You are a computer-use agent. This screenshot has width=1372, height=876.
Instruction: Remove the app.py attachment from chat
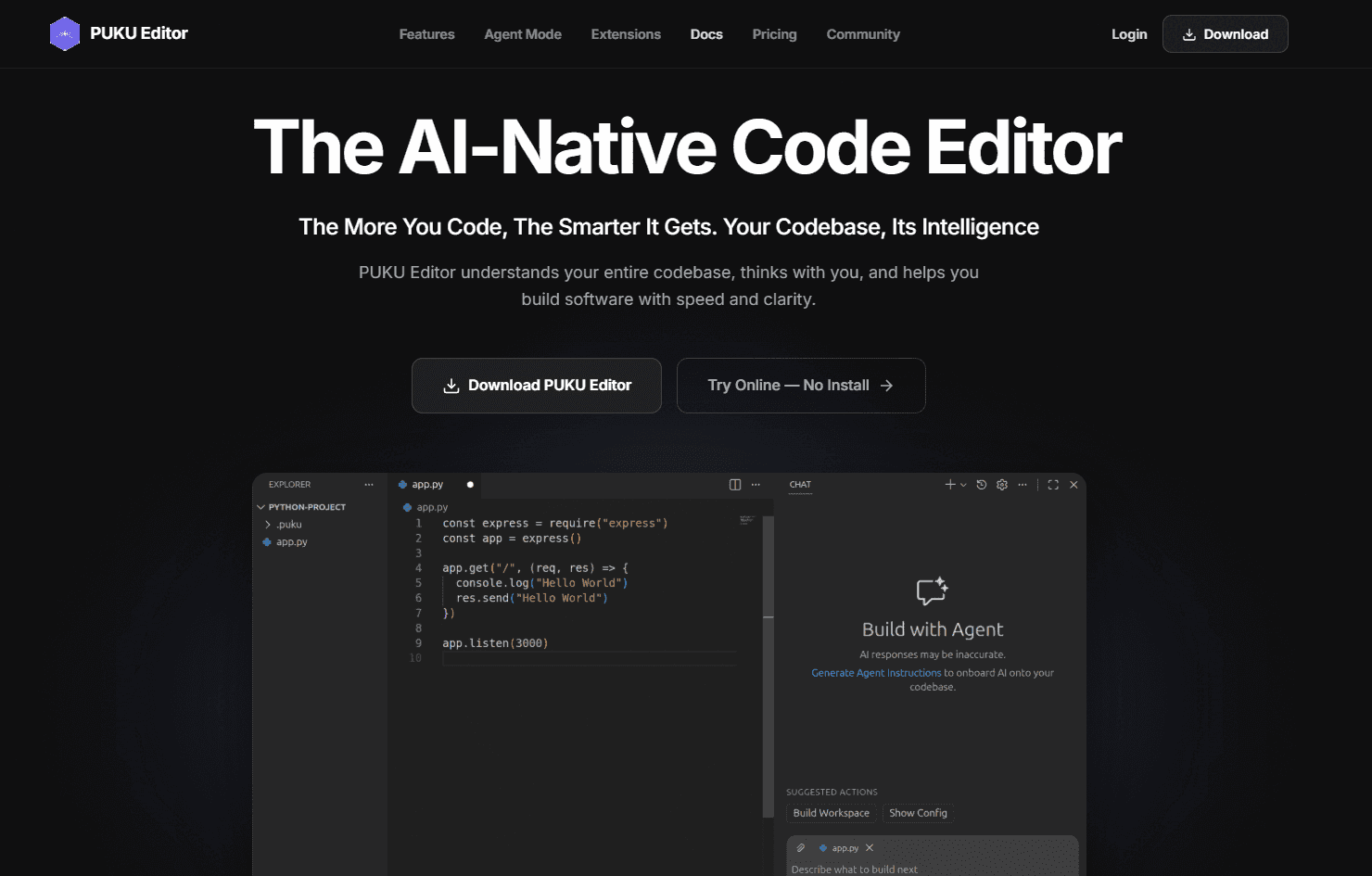[x=870, y=848]
